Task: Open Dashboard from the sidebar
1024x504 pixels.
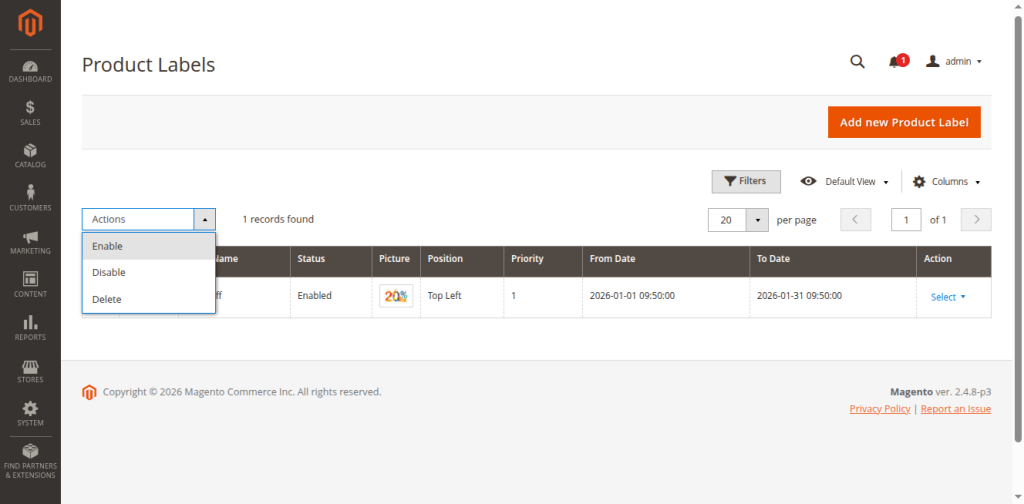Action: coord(30,70)
